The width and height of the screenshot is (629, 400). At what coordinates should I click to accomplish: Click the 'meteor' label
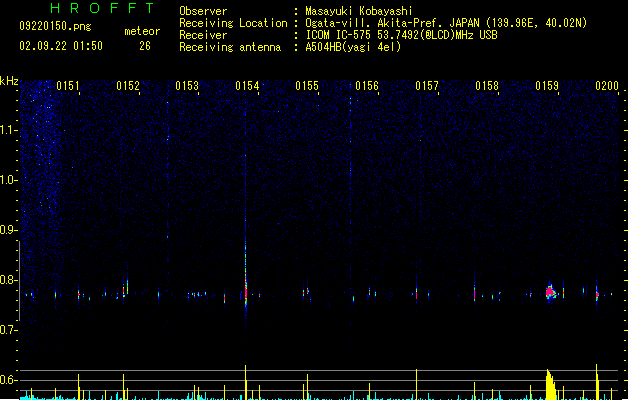pyautogui.click(x=142, y=31)
